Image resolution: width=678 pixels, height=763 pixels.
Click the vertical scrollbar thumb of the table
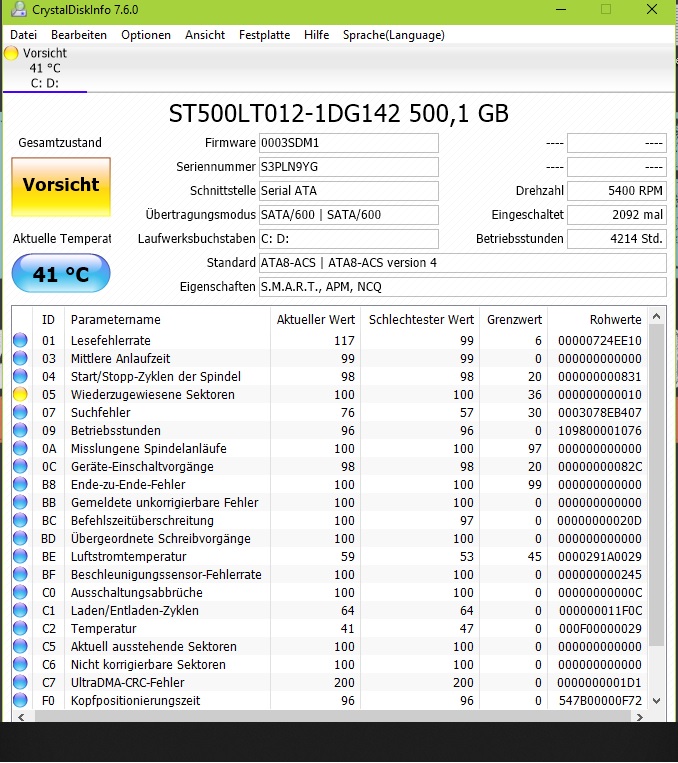pos(656,485)
